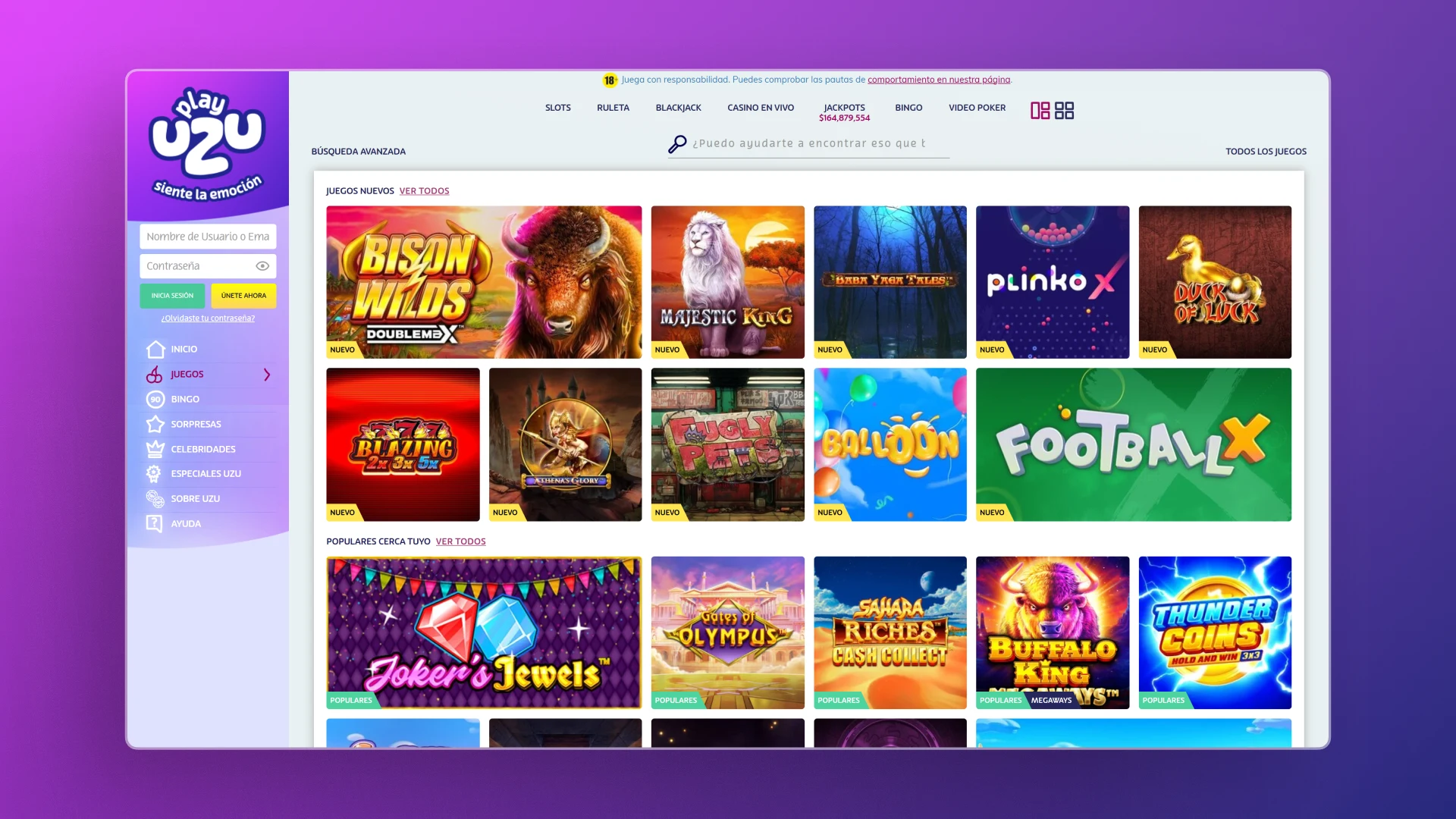Open the Bingo top navigation tab
Viewport: 1456px width, 819px height.
point(908,108)
